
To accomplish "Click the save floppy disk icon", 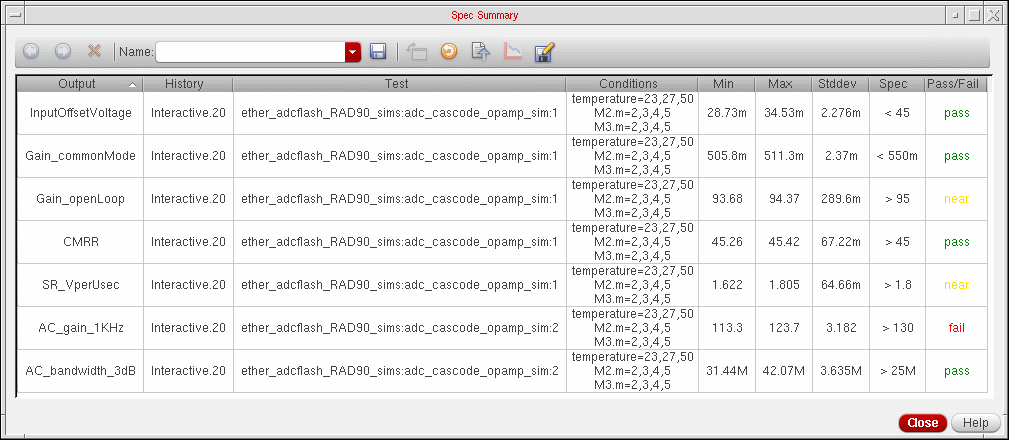I will point(378,51).
